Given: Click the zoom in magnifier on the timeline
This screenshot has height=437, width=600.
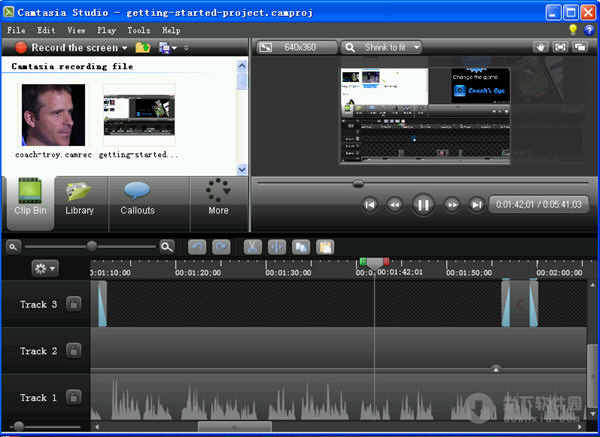Looking at the screenshot, I should pyautogui.click(x=167, y=247).
